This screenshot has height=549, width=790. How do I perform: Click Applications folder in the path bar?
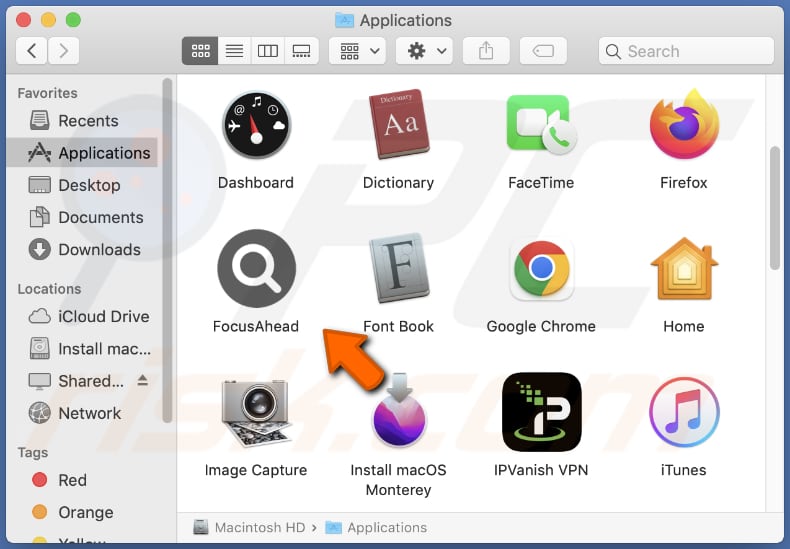(x=376, y=527)
